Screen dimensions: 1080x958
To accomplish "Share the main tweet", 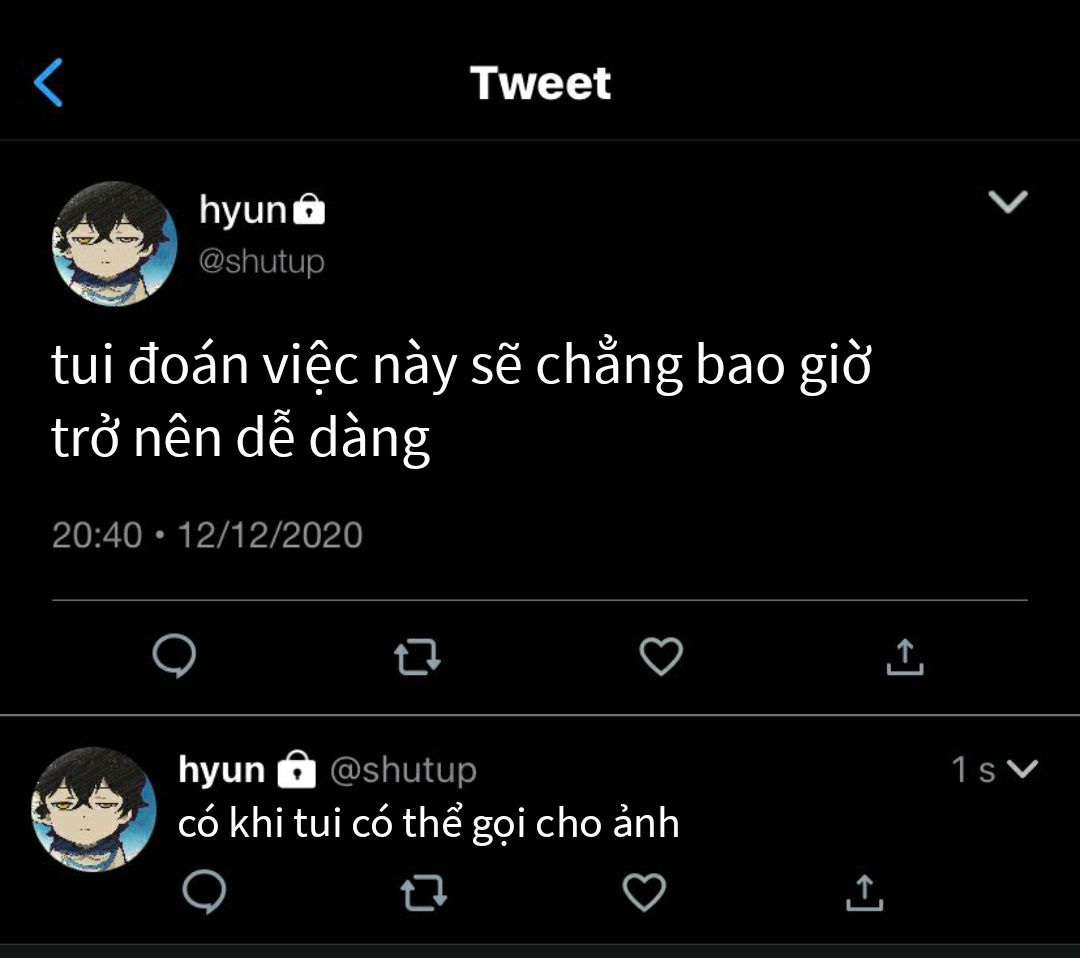I will 904,657.
